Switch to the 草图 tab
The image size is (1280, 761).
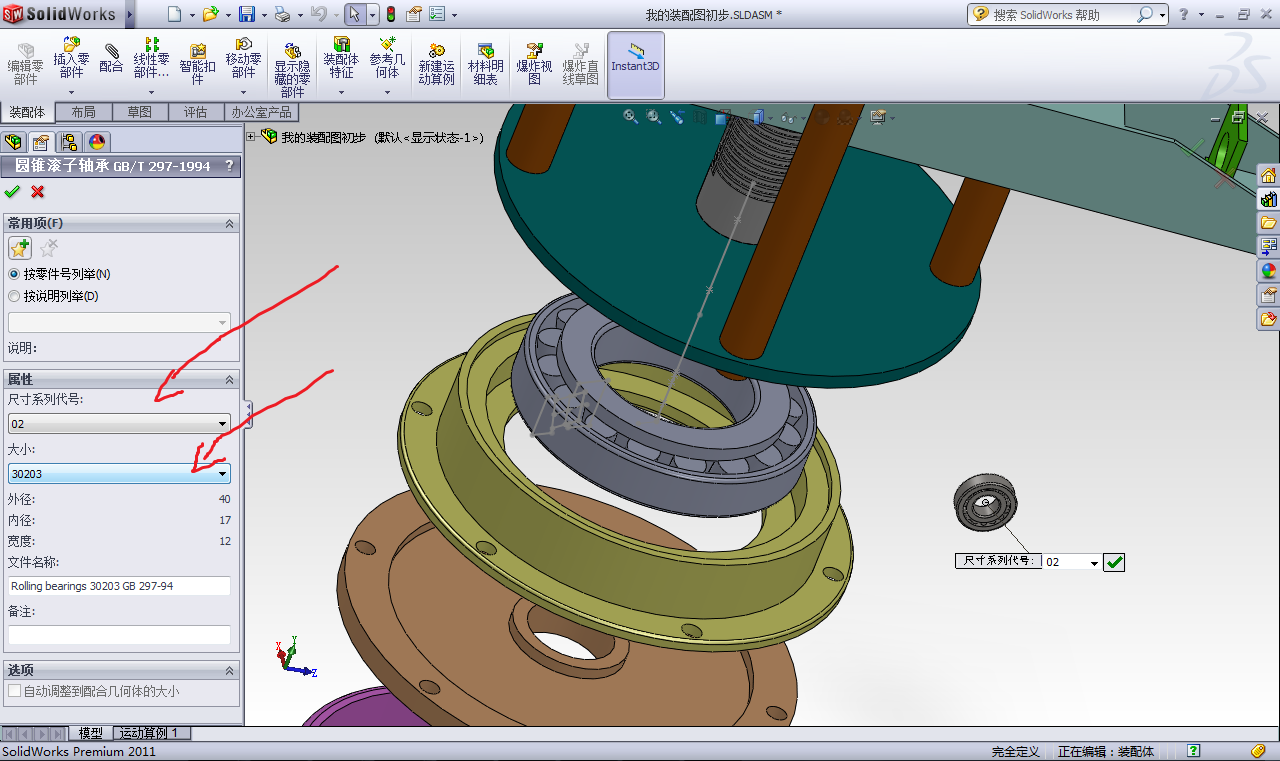point(139,112)
